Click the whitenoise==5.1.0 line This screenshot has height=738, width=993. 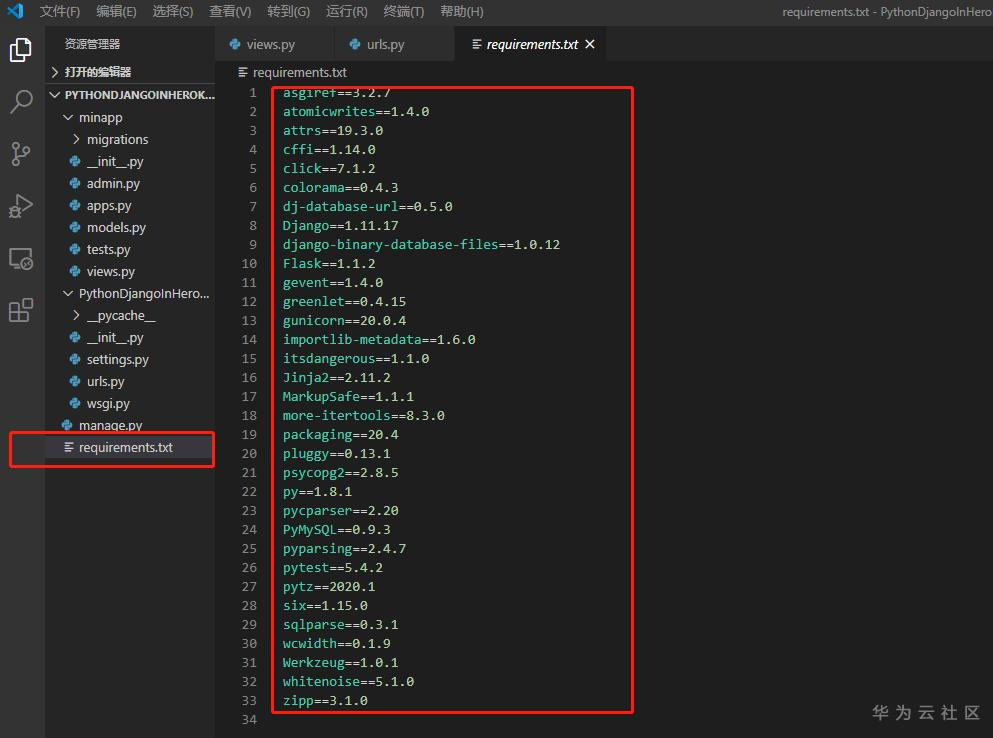pyautogui.click(x=348, y=682)
